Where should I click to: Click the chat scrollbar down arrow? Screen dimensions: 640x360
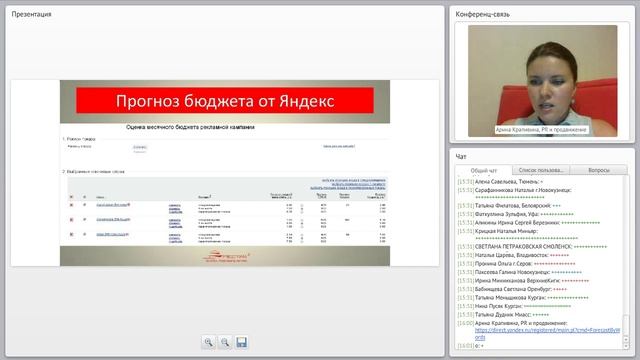click(626, 346)
